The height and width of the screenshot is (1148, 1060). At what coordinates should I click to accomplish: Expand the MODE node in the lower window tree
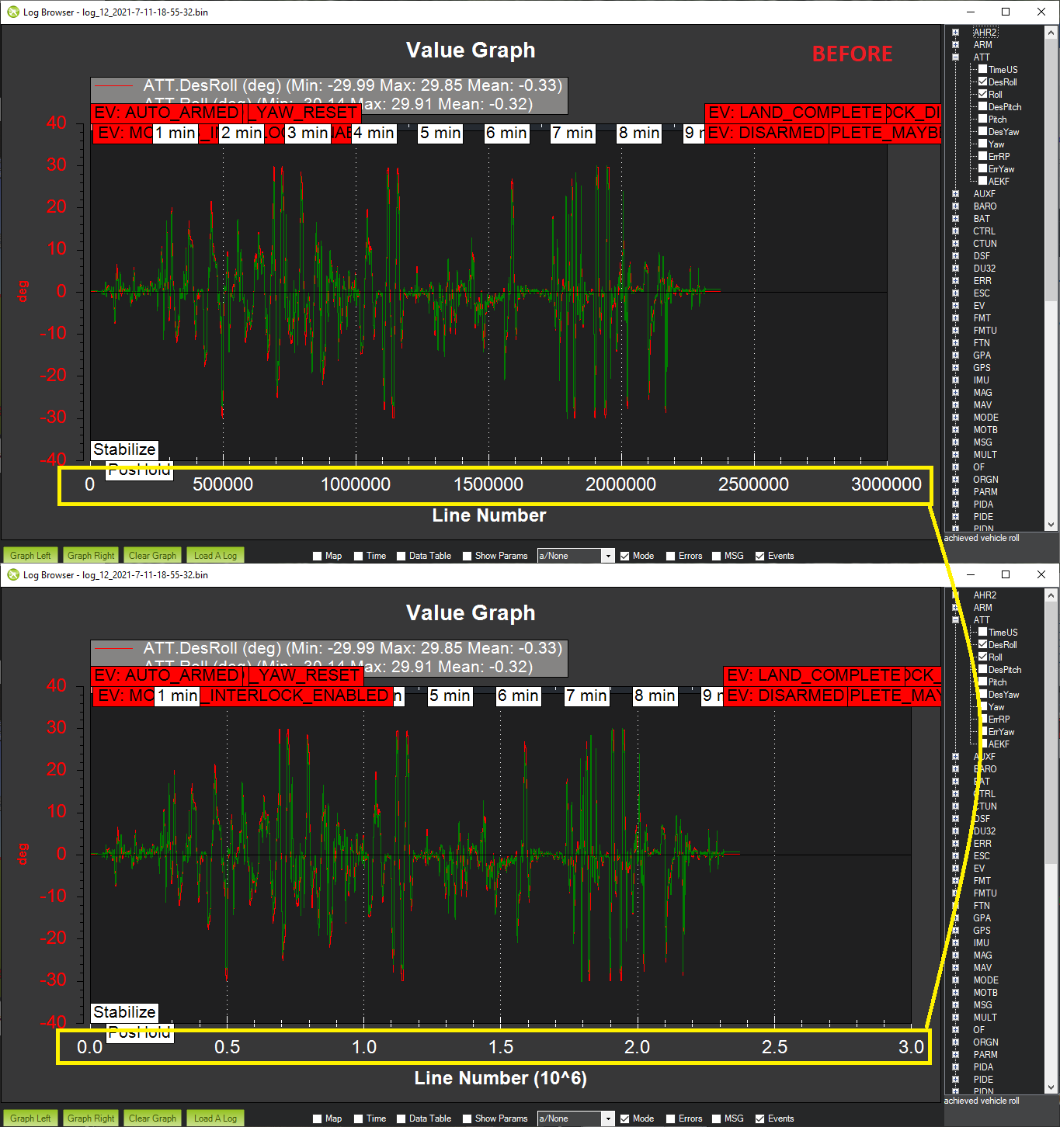[x=955, y=980]
